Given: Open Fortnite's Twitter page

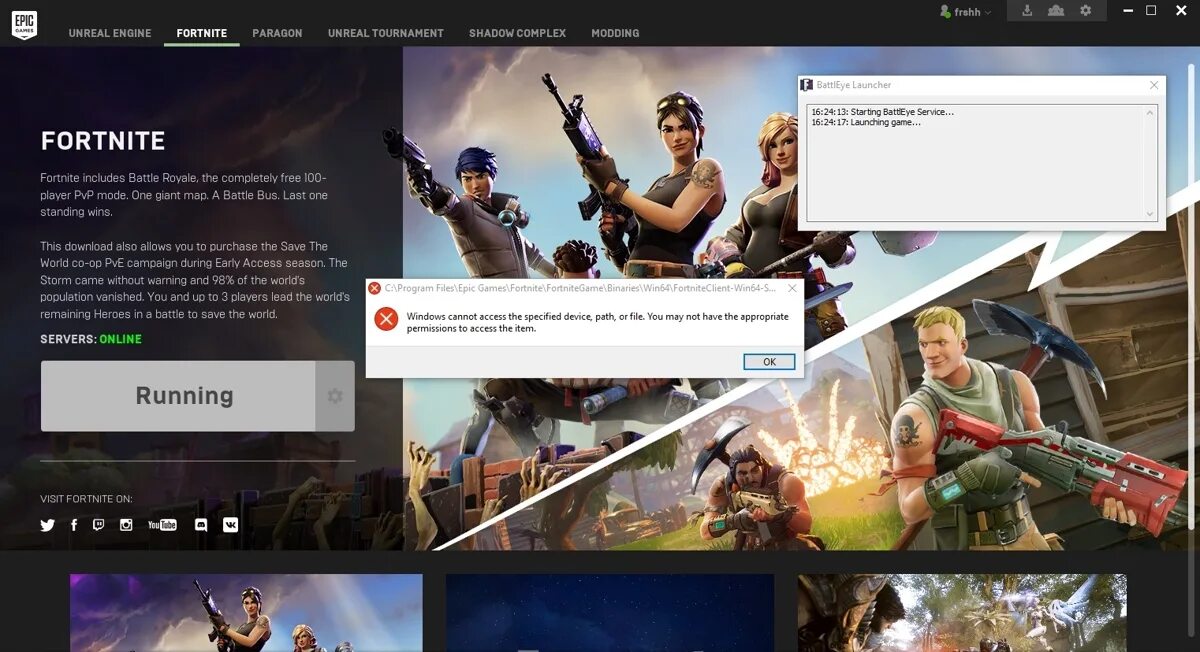Looking at the screenshot, I should point(47,525).
